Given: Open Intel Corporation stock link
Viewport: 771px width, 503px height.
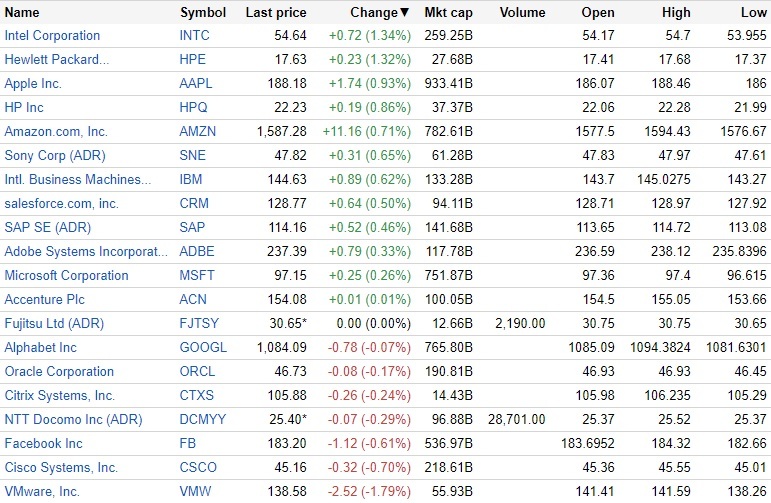Looking at the screenshot, I should point(52,36).
